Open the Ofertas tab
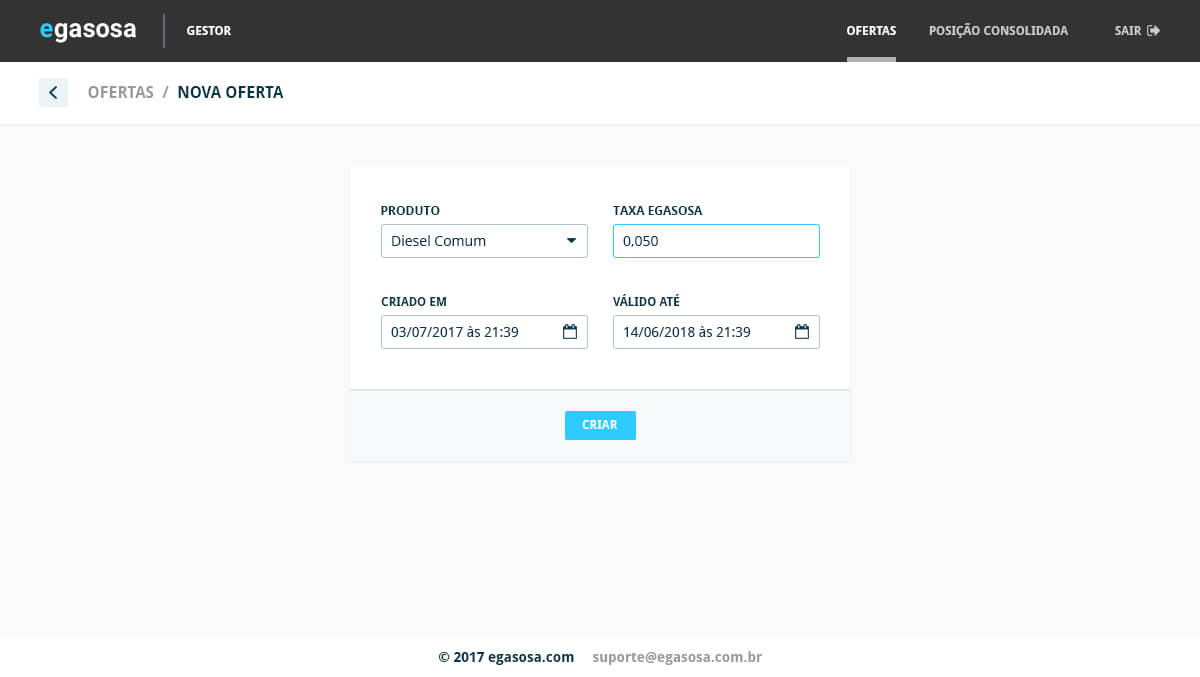Viewport: 1200px width, 677px height. 871,31
